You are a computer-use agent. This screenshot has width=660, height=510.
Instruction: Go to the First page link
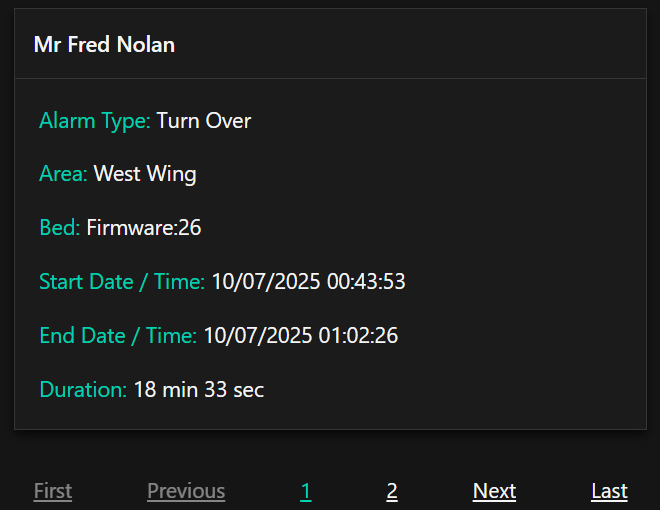tap(53, 491)
